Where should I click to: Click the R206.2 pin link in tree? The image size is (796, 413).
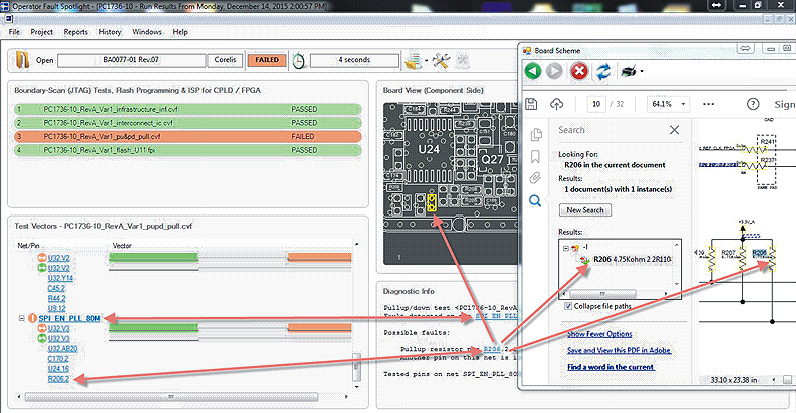[x=58, y=379]
